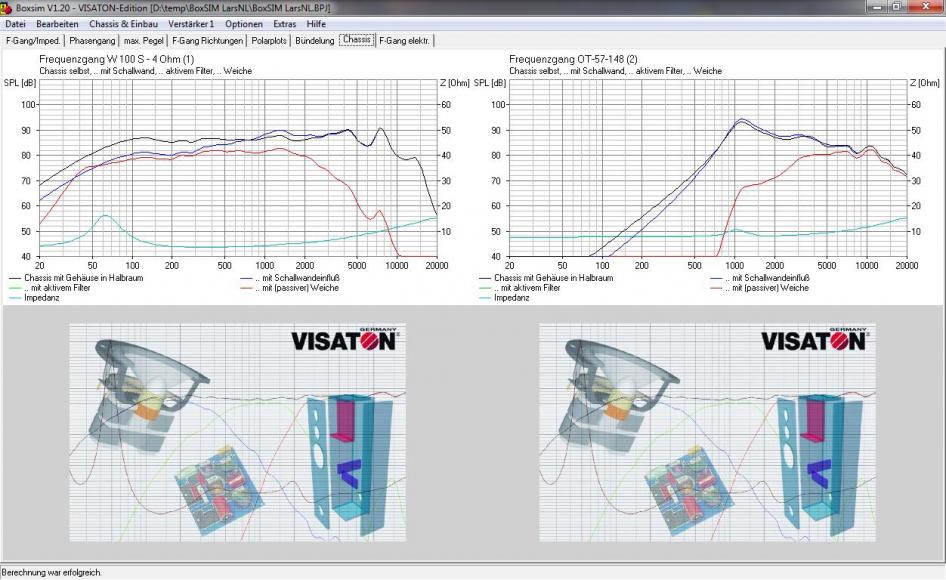946x580 pixels.
Task: Click left graph 'Z [Ohm]' axis label
Action: coord(455,83)
